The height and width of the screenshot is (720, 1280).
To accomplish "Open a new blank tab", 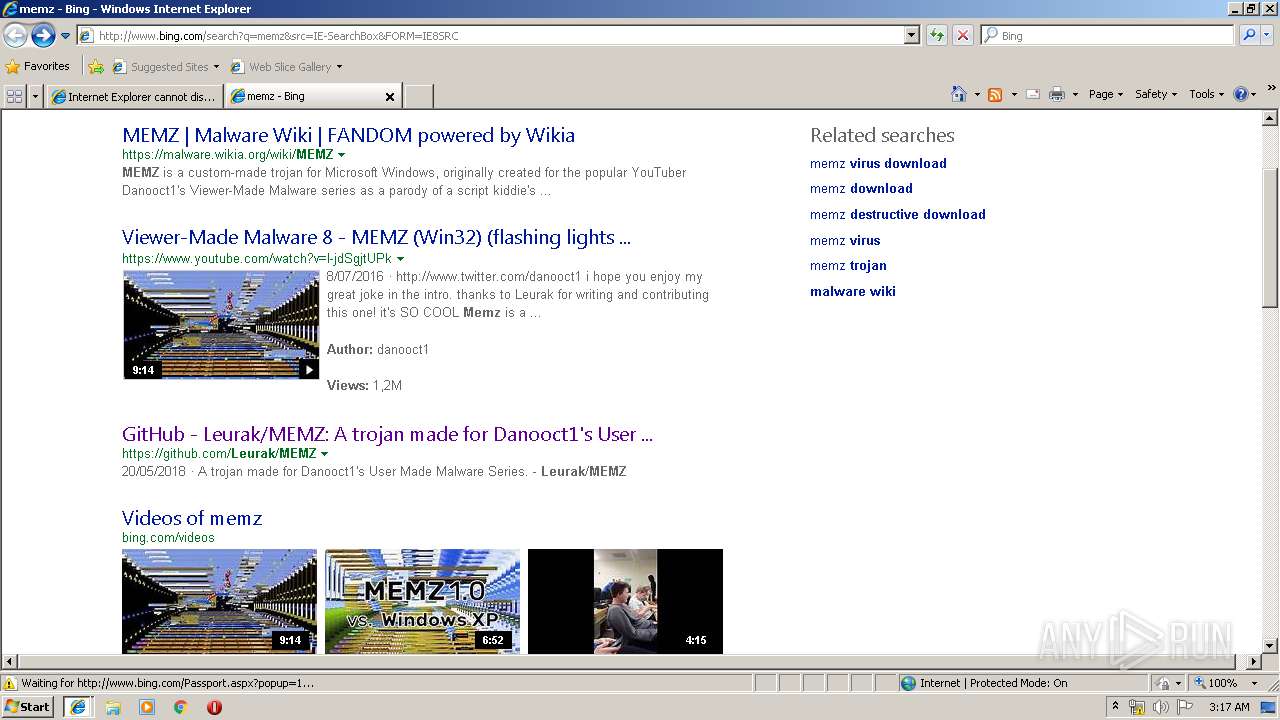I will (418, 96).
